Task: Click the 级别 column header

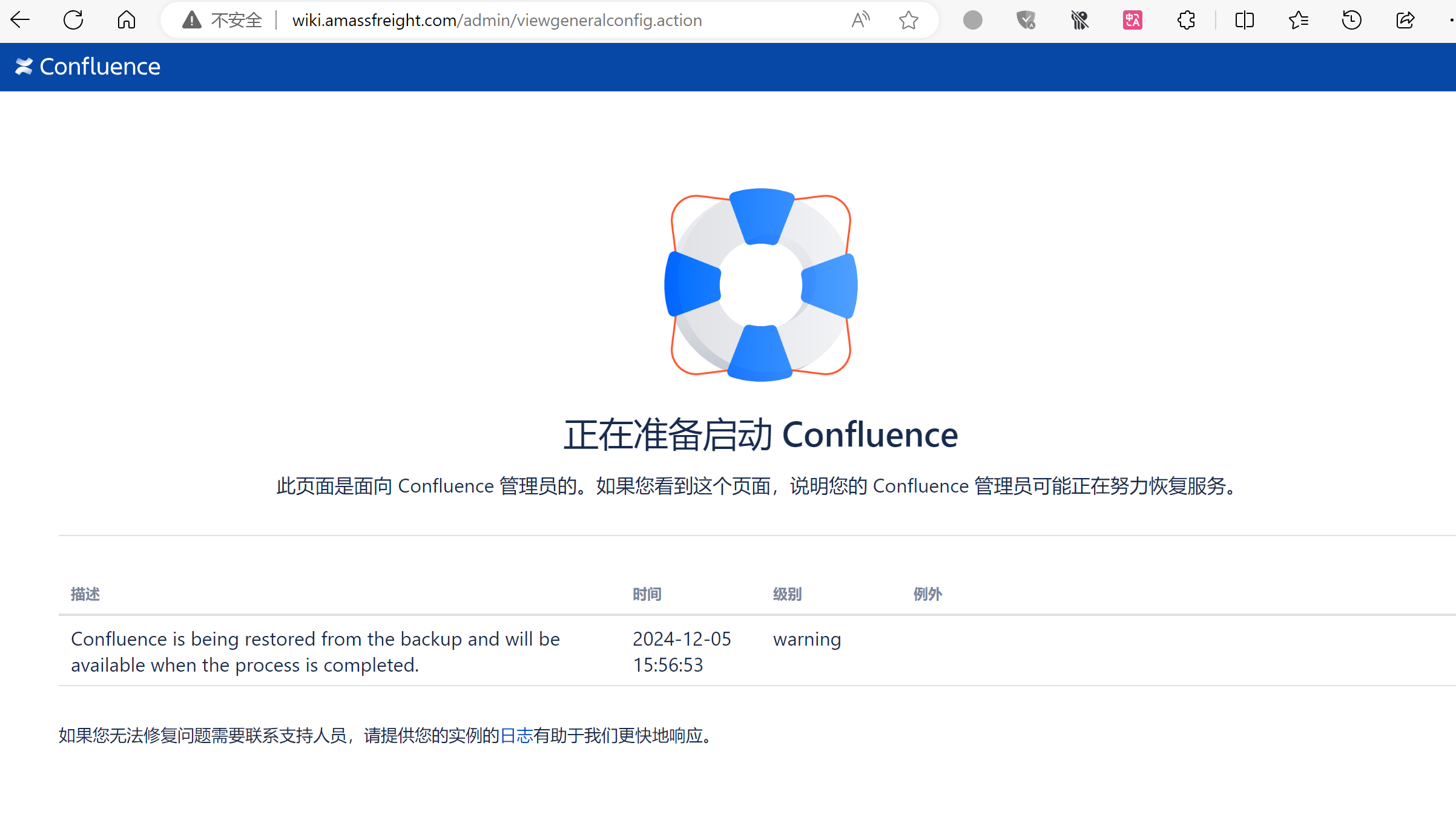Action: point(788,594)
